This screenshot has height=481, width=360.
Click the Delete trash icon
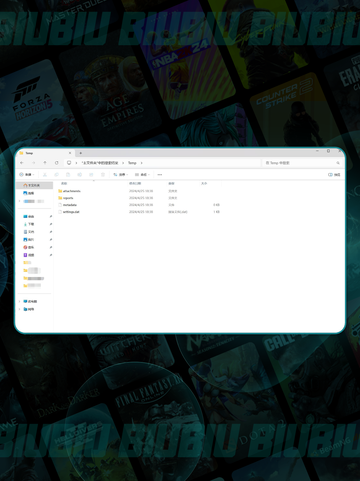coord(103,175)
